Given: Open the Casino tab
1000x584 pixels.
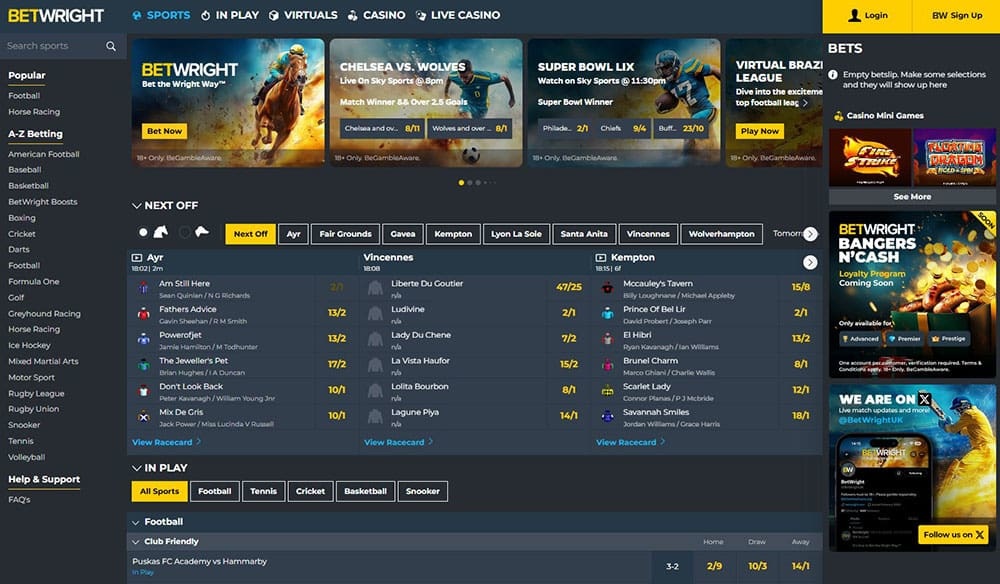Looking at the screenshot, I should tap(376, 15).
